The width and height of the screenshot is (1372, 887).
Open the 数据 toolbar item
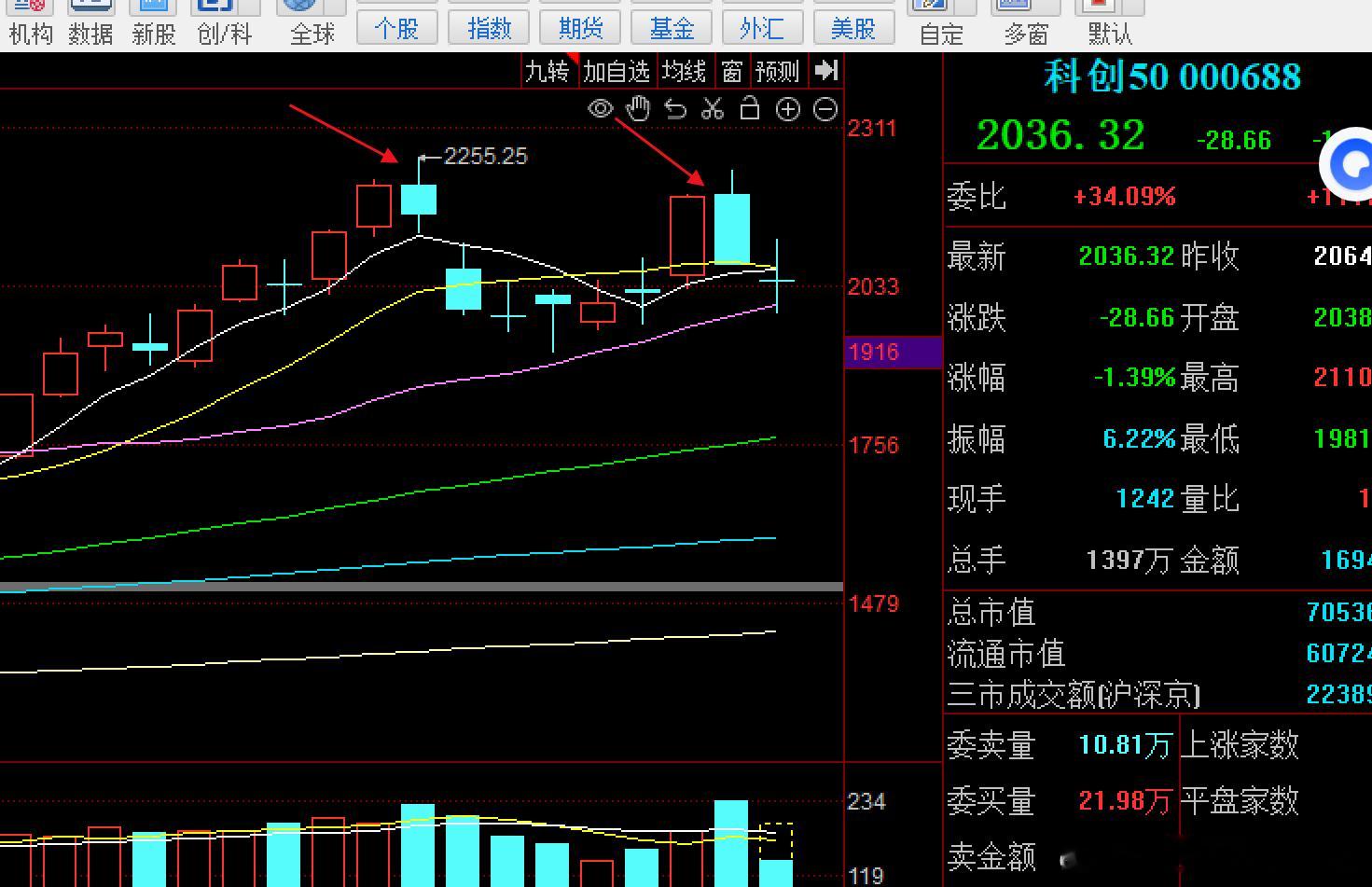coord(91,24)
